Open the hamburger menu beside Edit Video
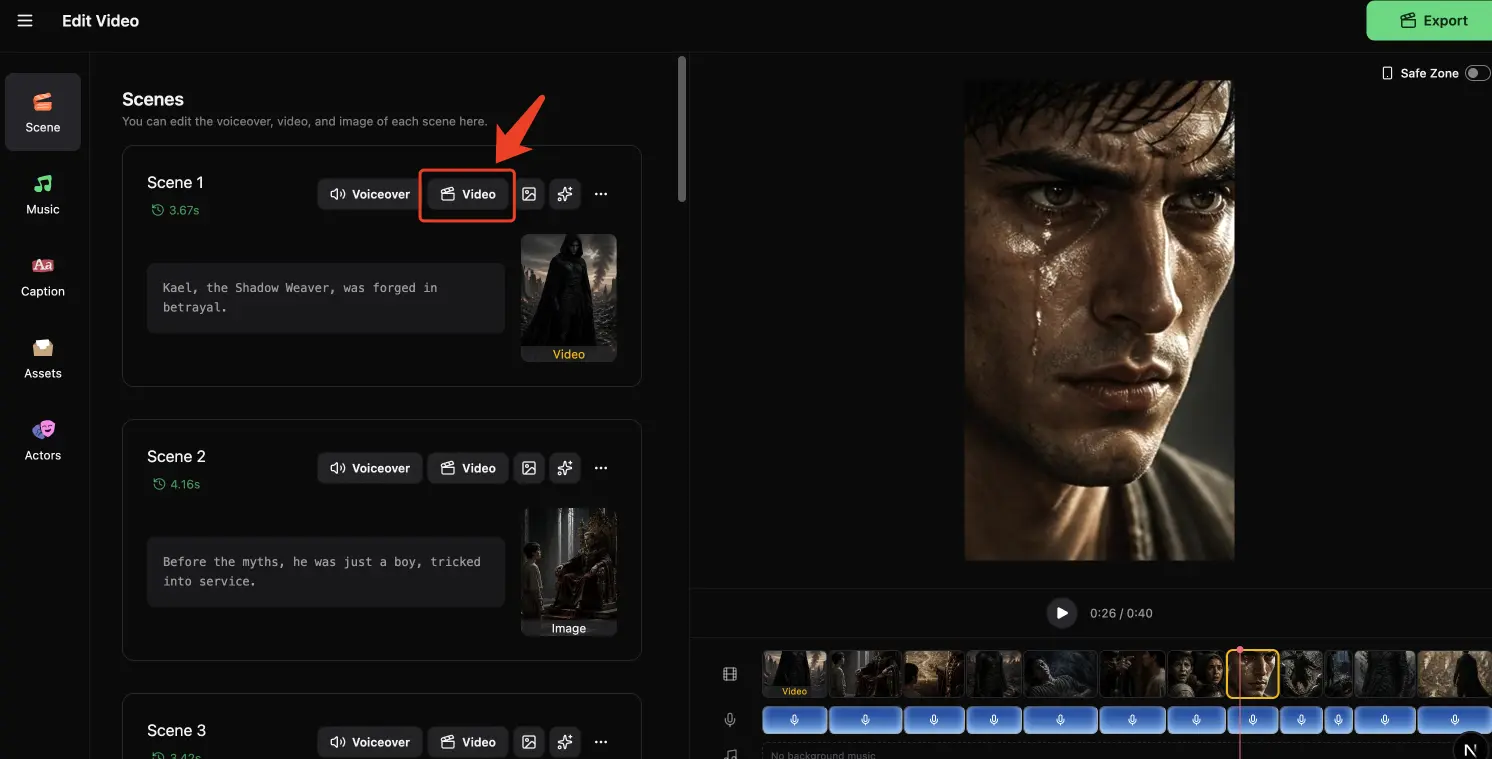The image size is (1492, 759). coord(25,21)
